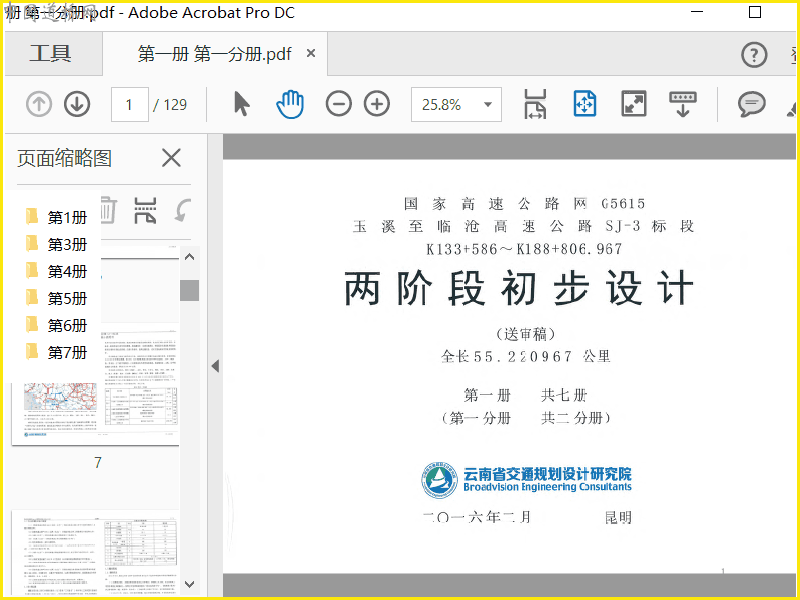Click the (送审稿) text on page
The height and width of the screenshot is (600, 800).
click(525, 334)
